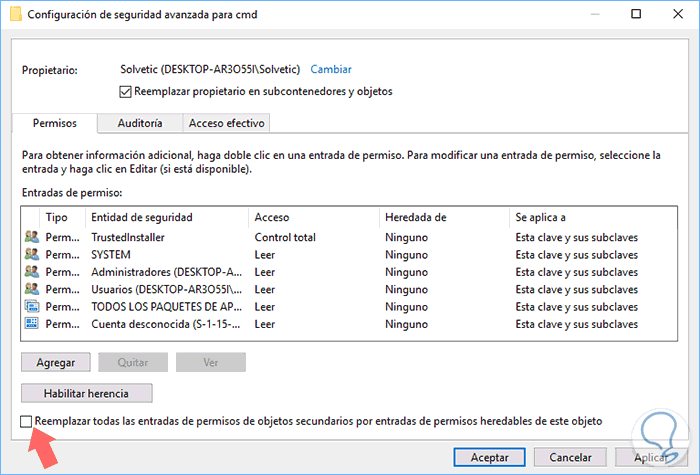The height and width of the screenshot is (475, 700).
Task: Confirm with the Aceptar button
Action: (489, 457)
